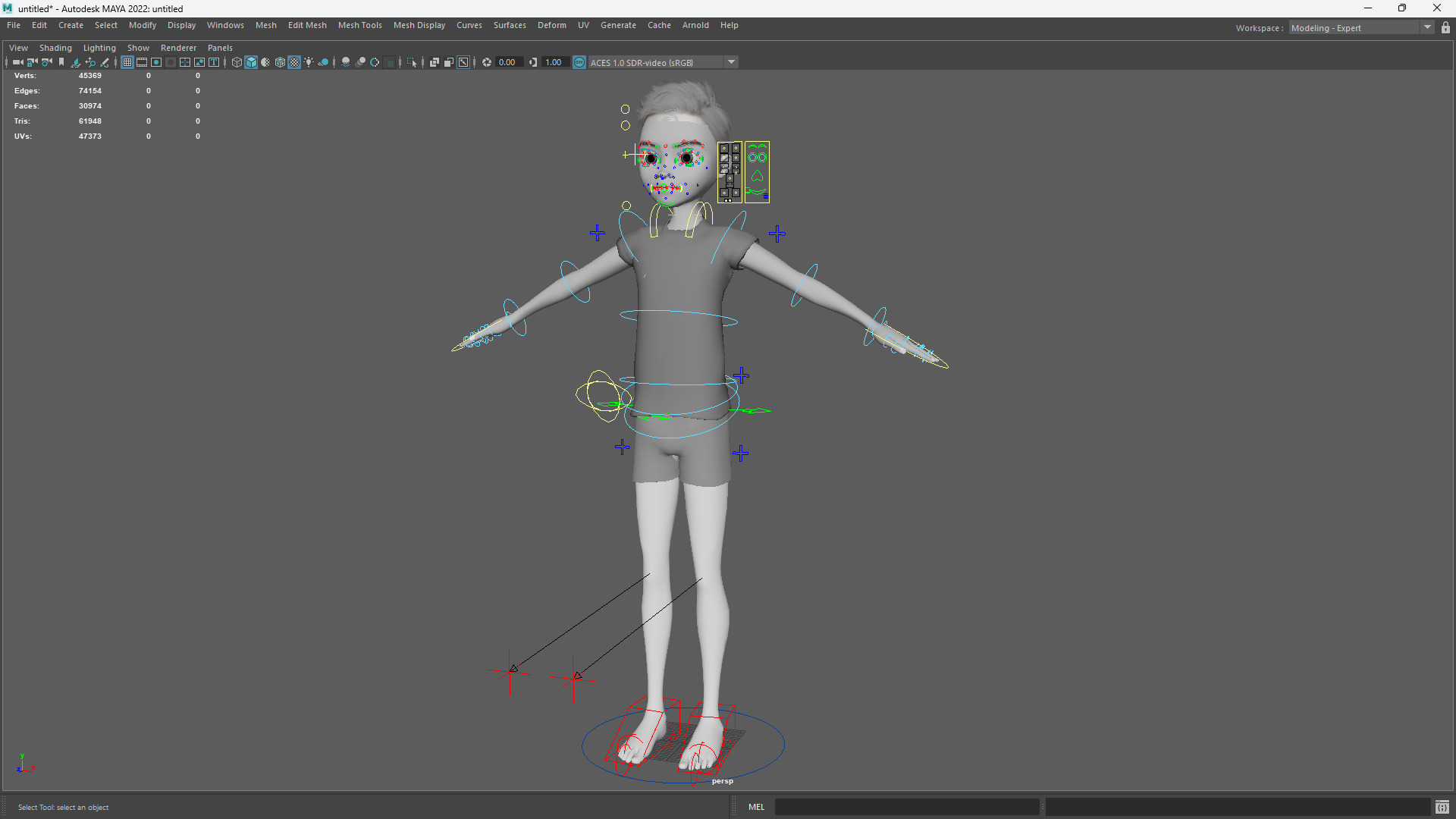The width and height of the screenshot is (1456, 819).
Task: Open Camera Attributes icon
Action: 47,62
